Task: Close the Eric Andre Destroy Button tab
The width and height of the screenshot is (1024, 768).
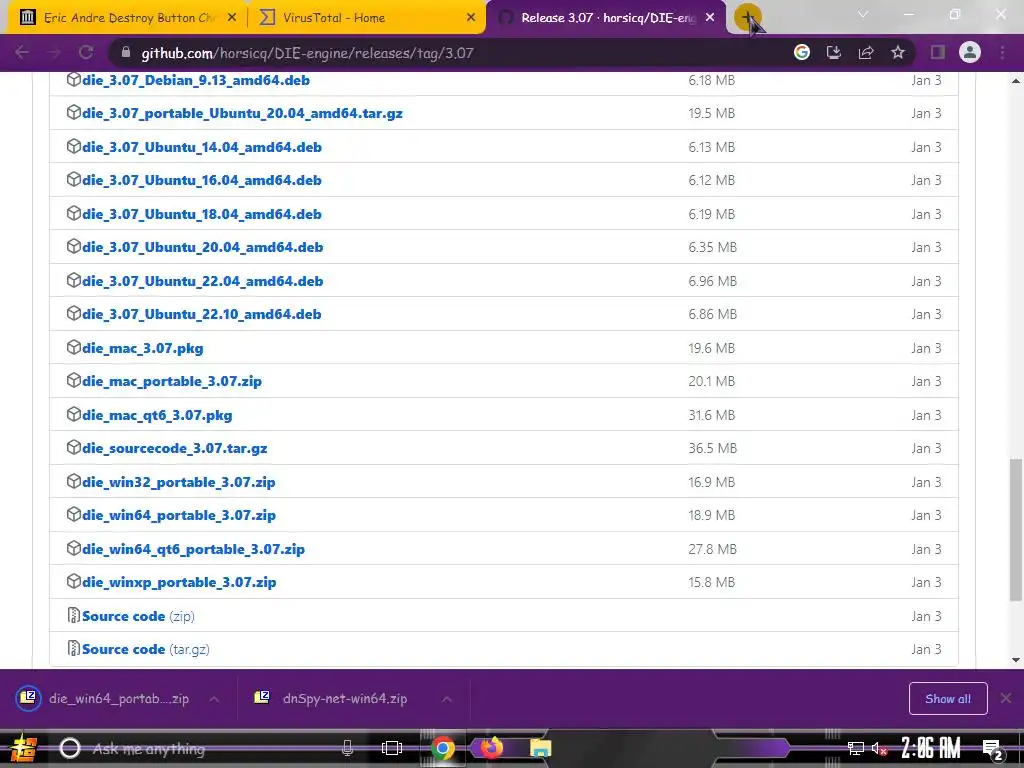Action: [232, 18]
